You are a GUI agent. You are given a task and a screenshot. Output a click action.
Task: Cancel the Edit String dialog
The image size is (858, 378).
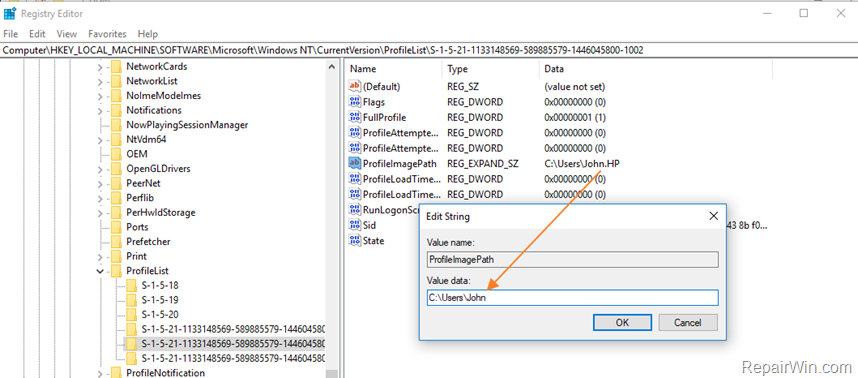(688, 322)
